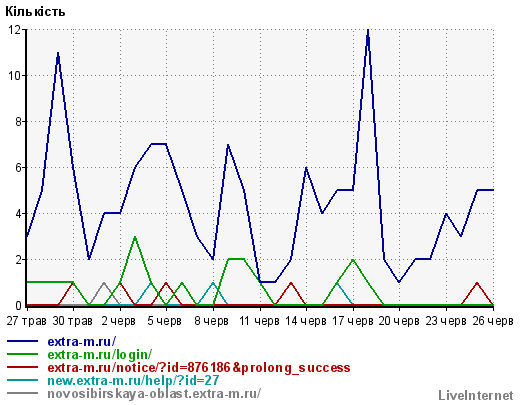Click the LiveInternet watermark text
Screen dimensions: 520x405
[475, 395]
